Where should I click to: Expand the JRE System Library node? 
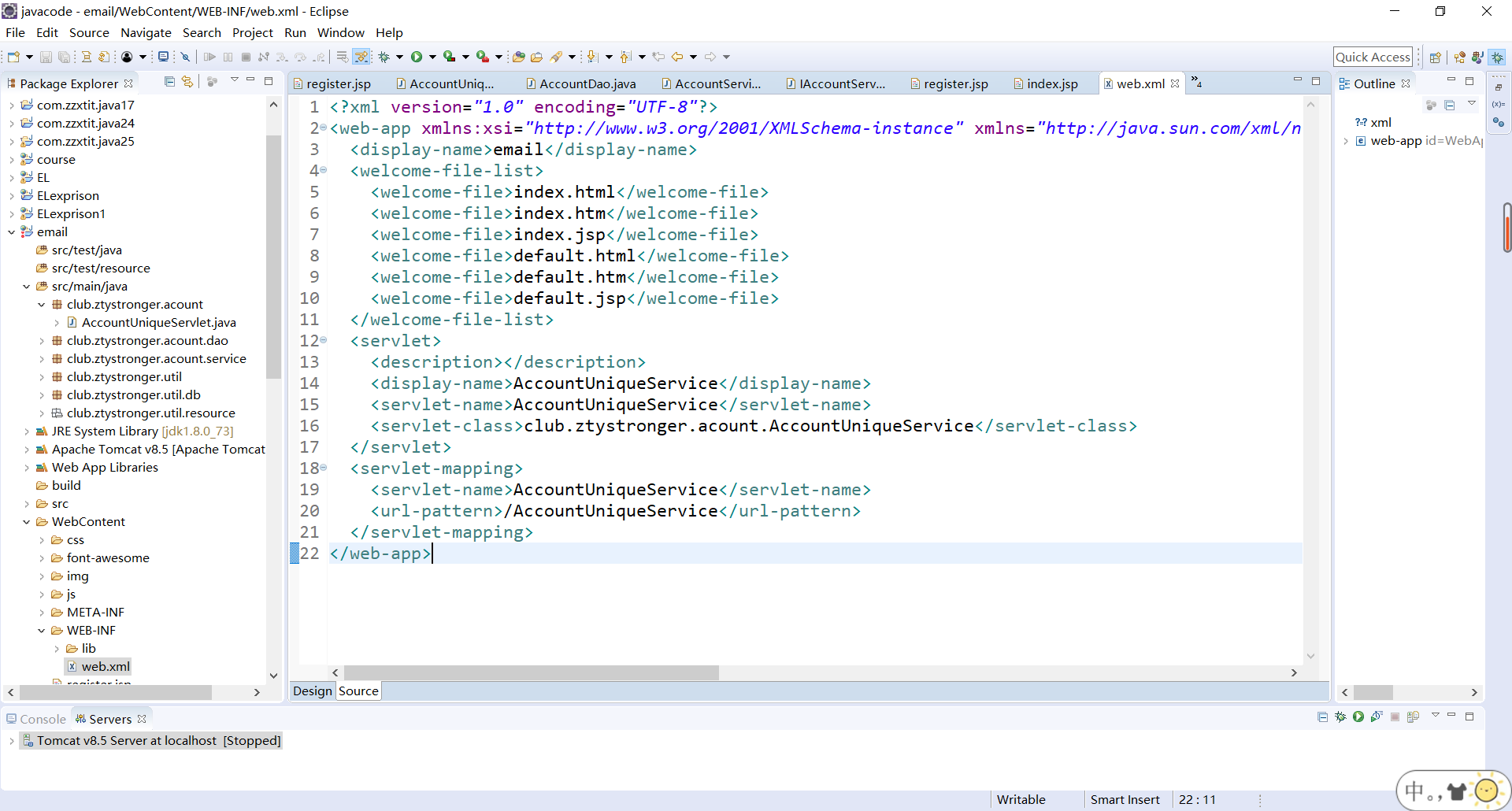pos(27,431)
